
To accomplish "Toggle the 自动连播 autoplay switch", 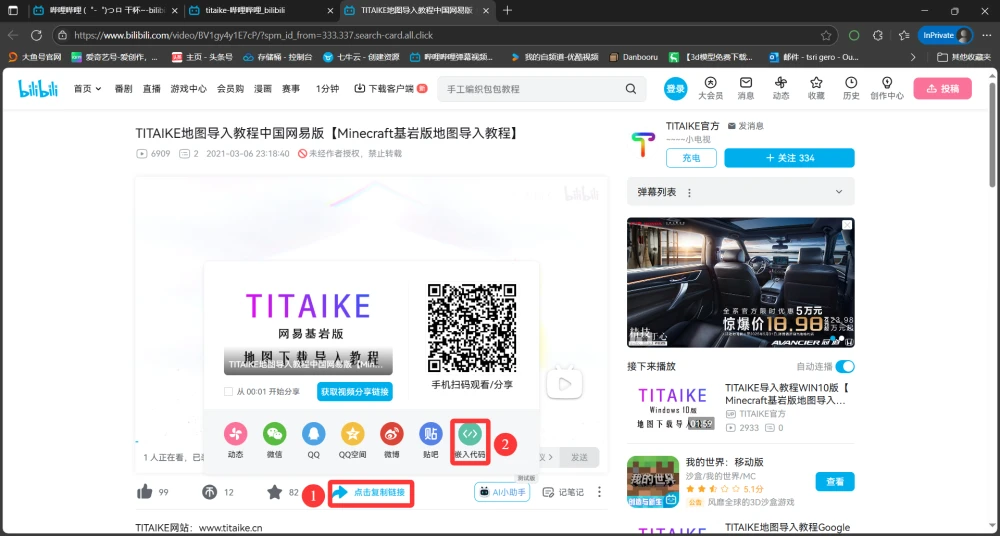I will [x=845, y=366].
